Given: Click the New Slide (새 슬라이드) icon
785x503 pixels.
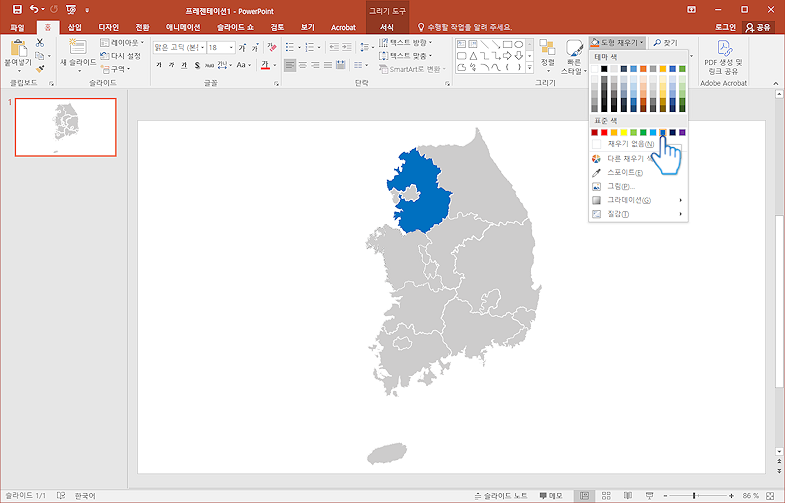Looking at the screenshot, I should tap(78, 47).
